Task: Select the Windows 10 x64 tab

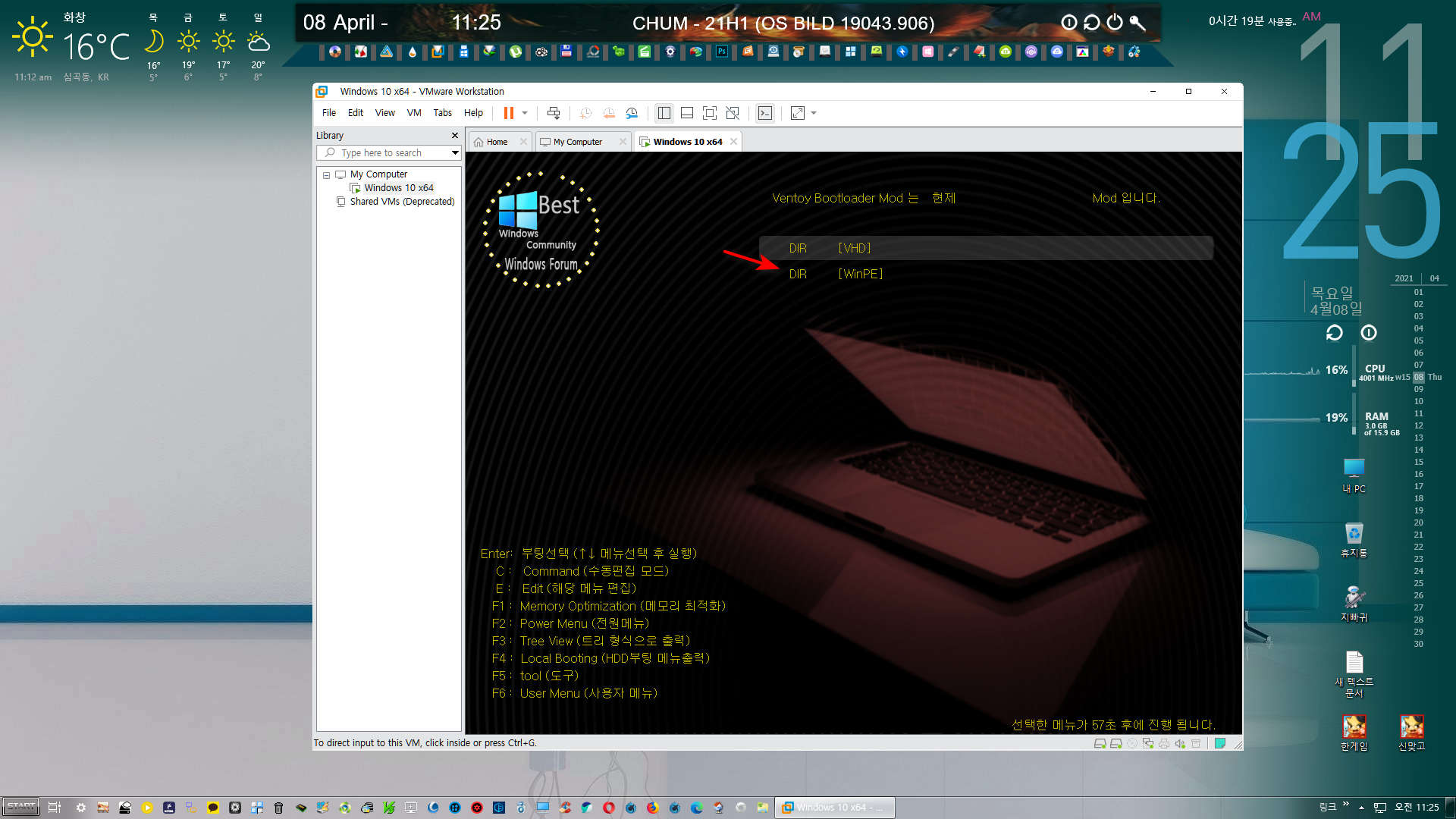Action: coord(687,142)
